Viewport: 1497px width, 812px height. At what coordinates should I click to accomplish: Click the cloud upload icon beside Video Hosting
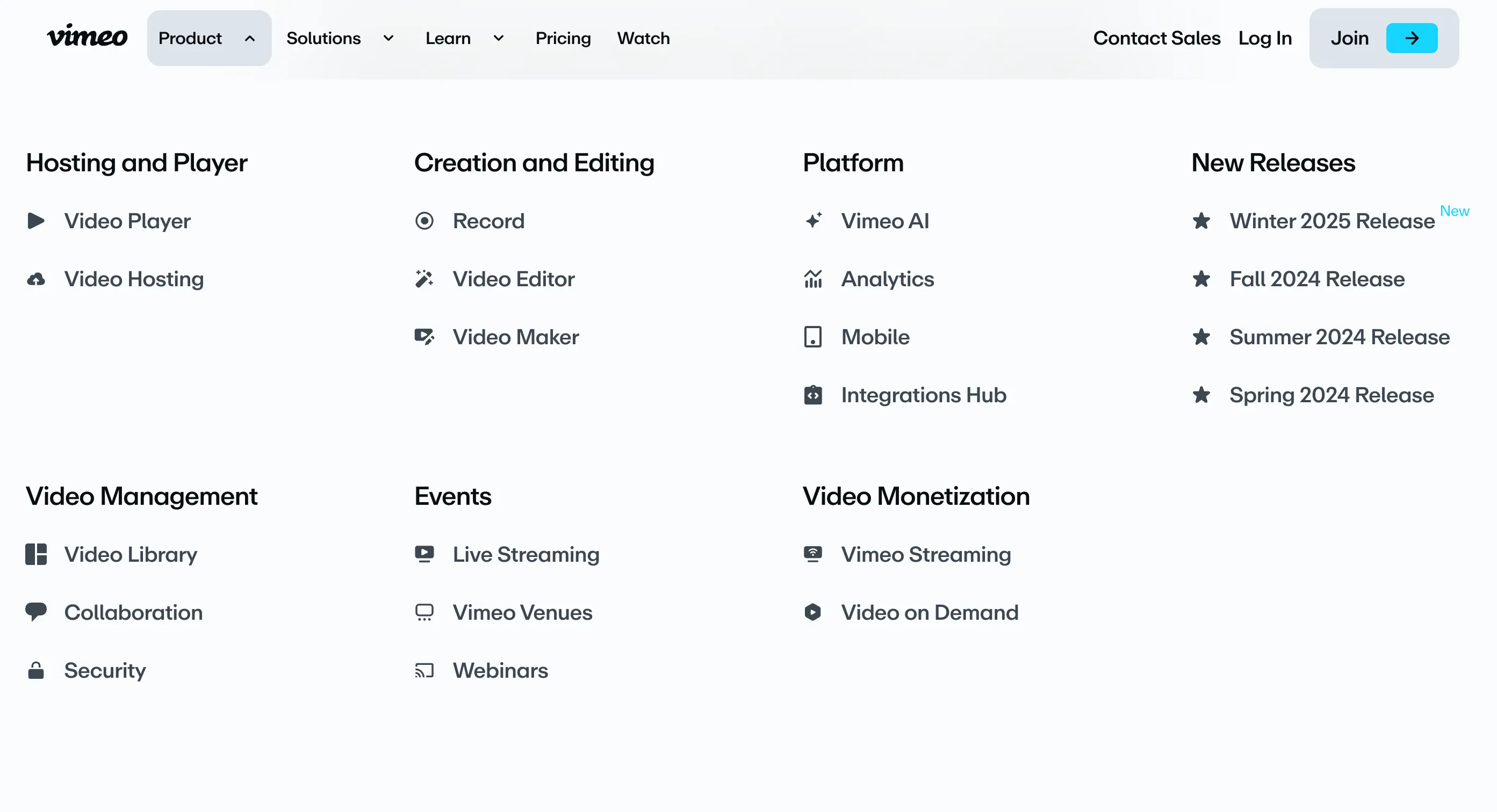click(36, 279)
